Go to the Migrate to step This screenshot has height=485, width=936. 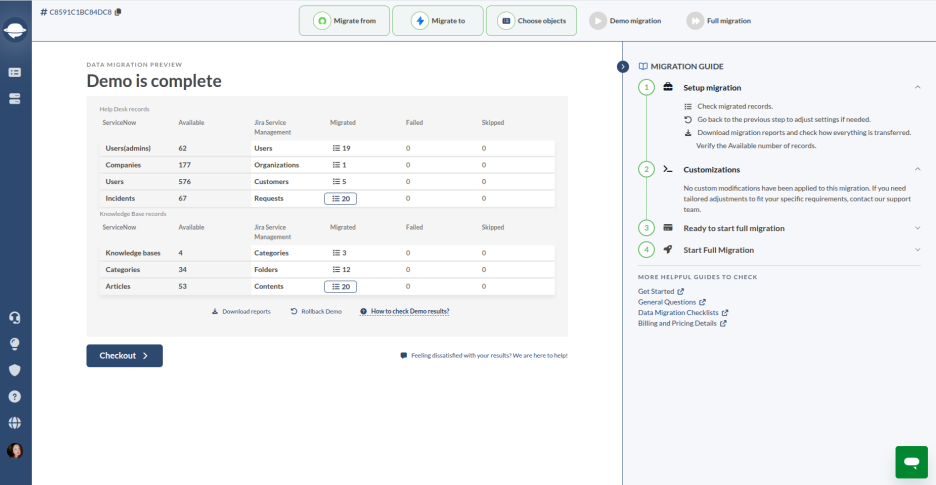click(x=438, y=21)
